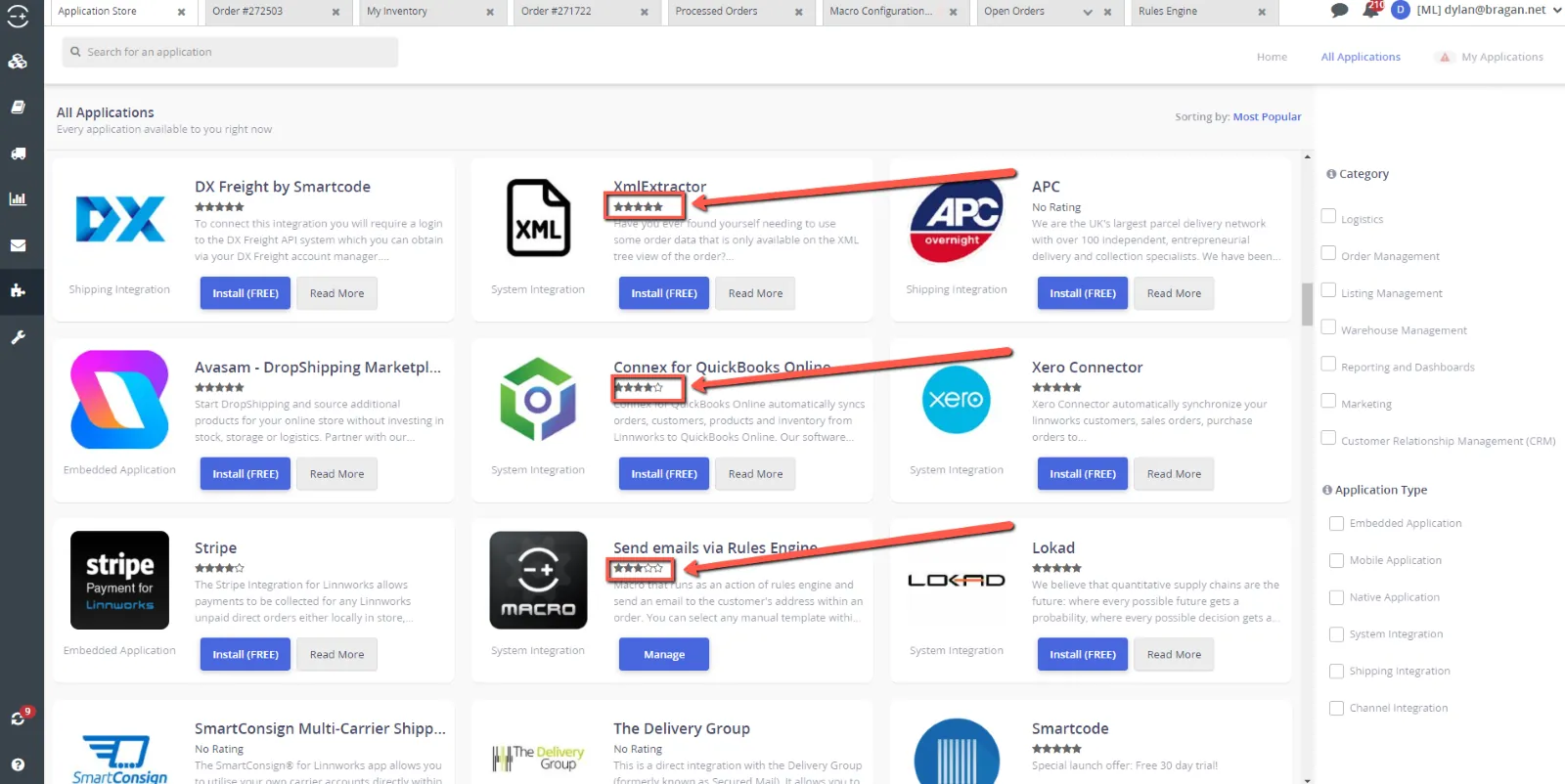Tick the Logistics category checkbox
Screen dimensions: 1565x784
click(x=1328, y=216)
